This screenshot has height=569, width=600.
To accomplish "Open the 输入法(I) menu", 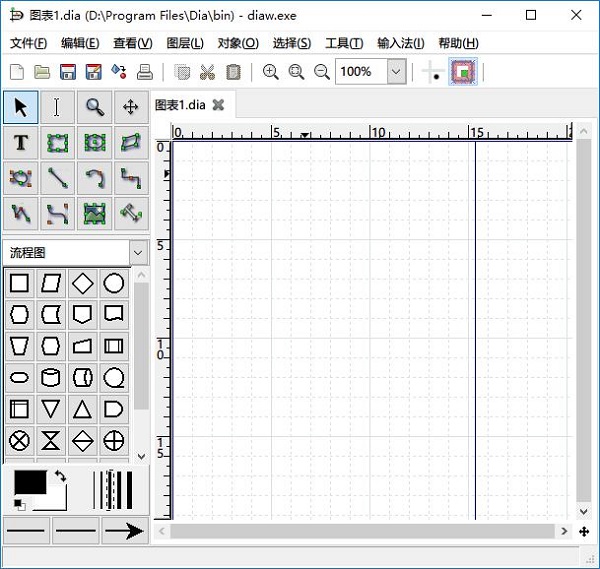I will pyautogui.click(x=401, y=43).
